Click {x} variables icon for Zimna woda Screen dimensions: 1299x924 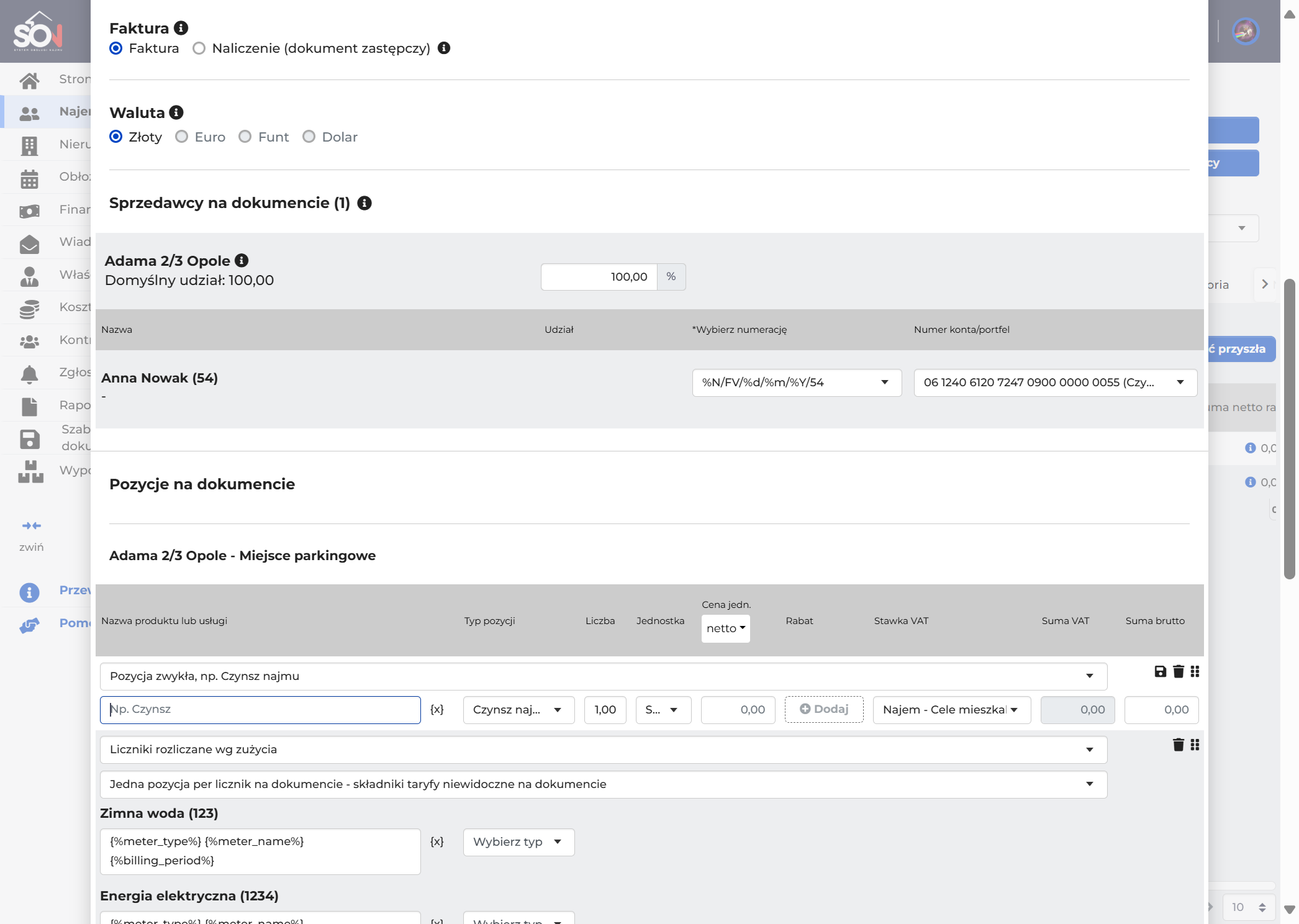point(437,841)
